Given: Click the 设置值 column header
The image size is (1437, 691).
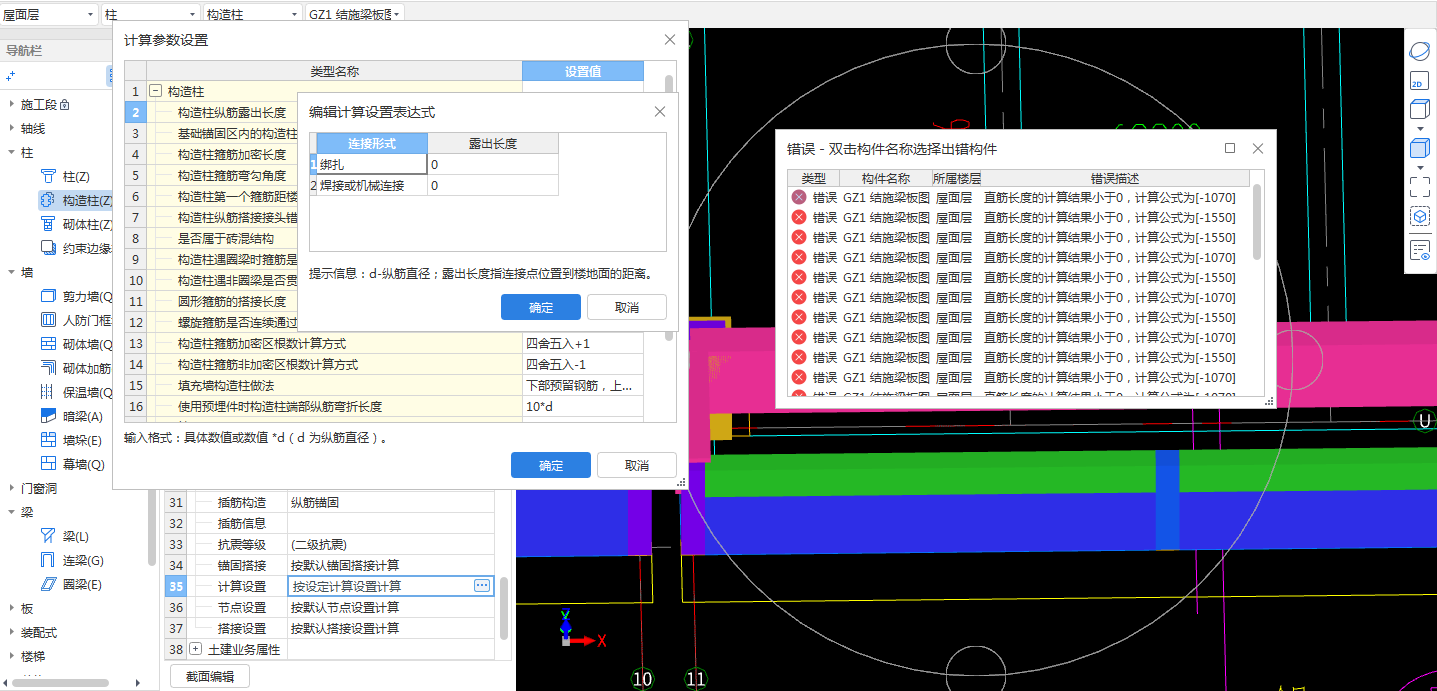Looking at the screenshot, I should [x=583, y=71].
